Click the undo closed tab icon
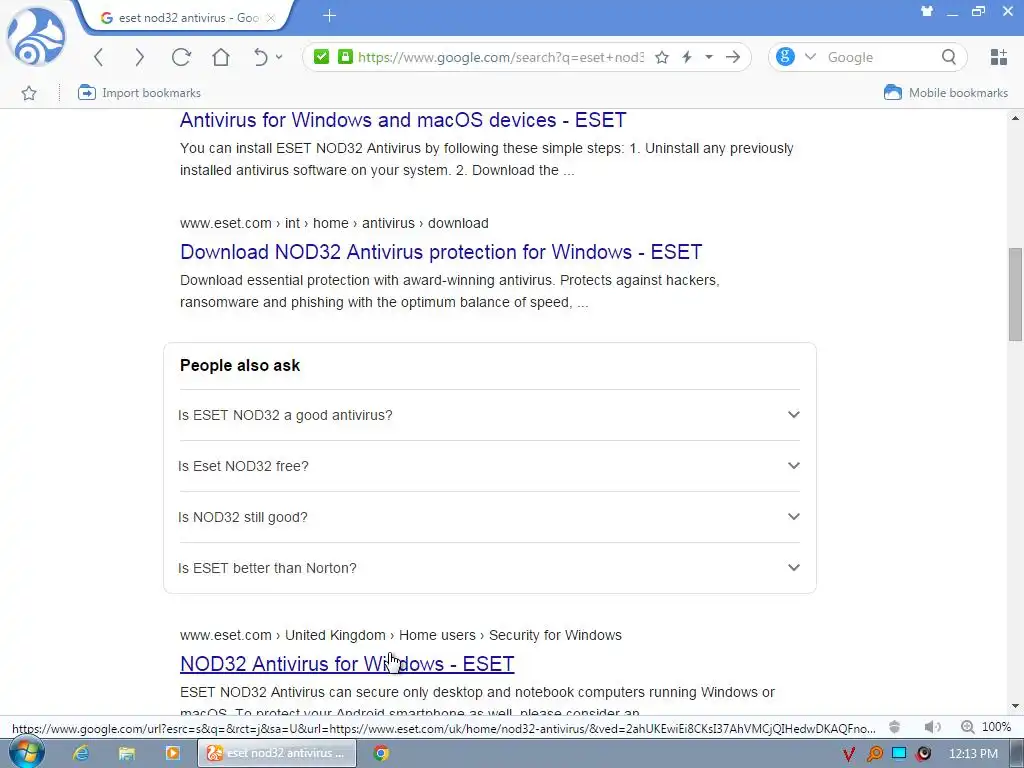This screenshot has height=768, width=1024. coord(261,57)
